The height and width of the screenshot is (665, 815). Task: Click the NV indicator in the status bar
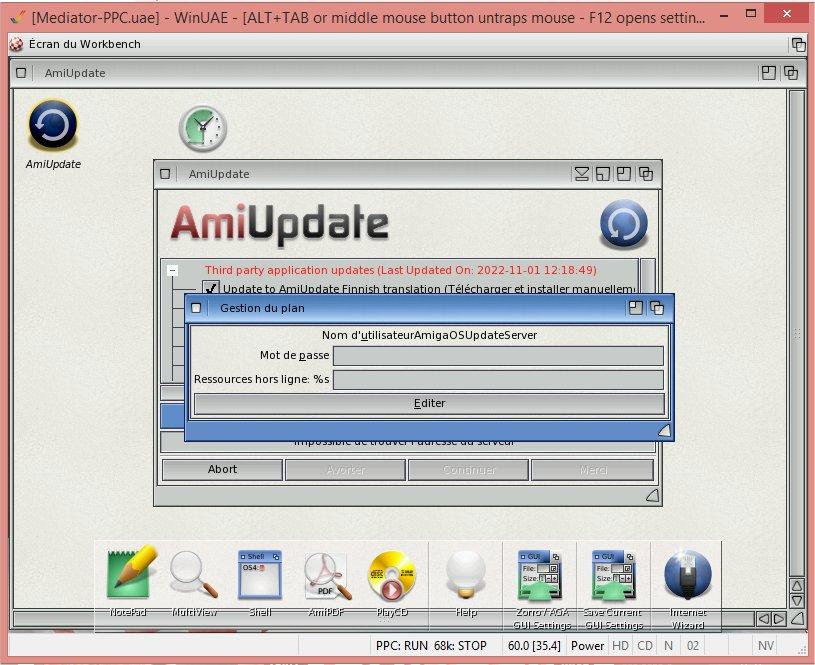pyautogui.click(x=766, y=646)
